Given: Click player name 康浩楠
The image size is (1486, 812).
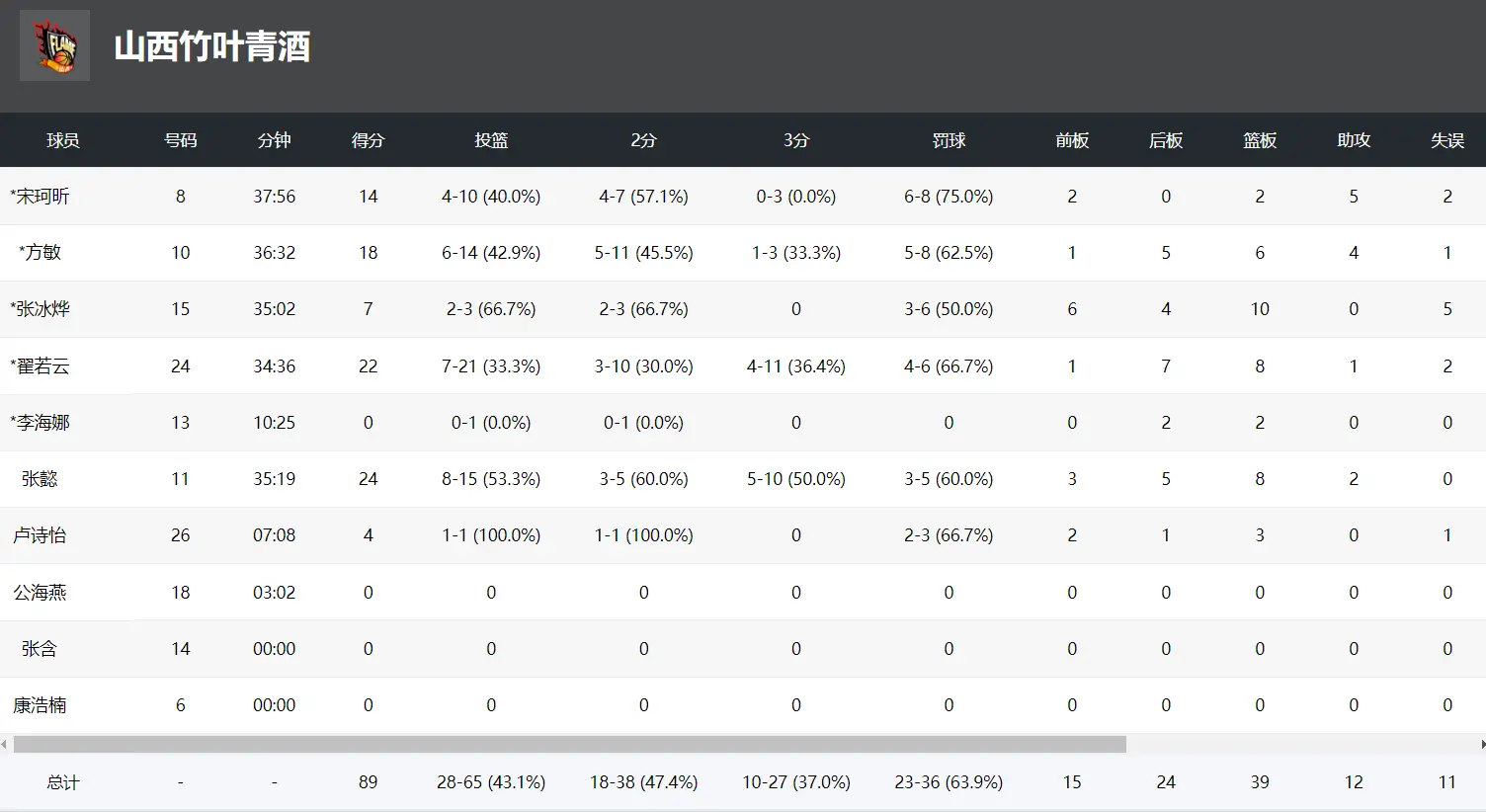Looking at the screenshot, I should pos(40,705).
